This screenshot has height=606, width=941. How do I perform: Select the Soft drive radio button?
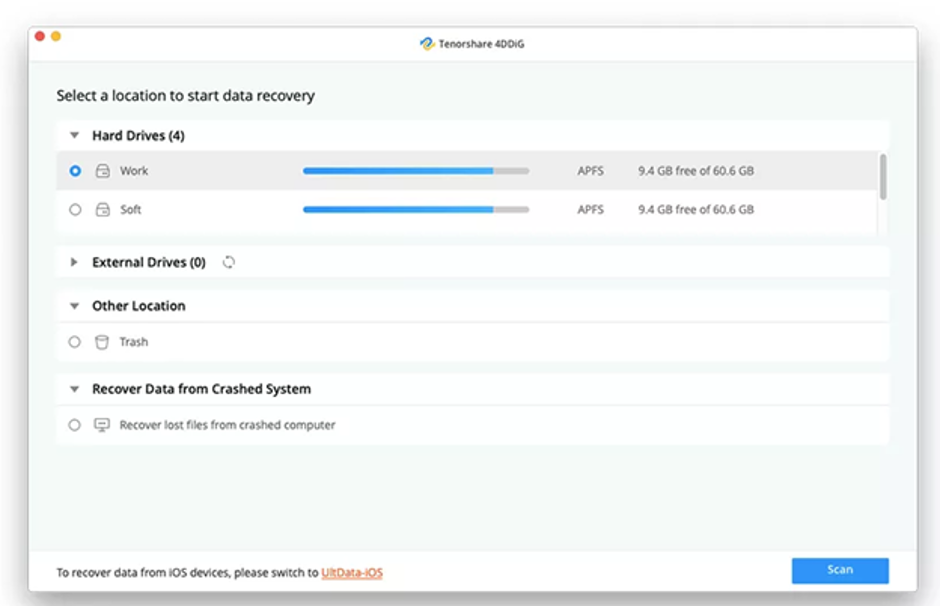click(x=75, y=209)
